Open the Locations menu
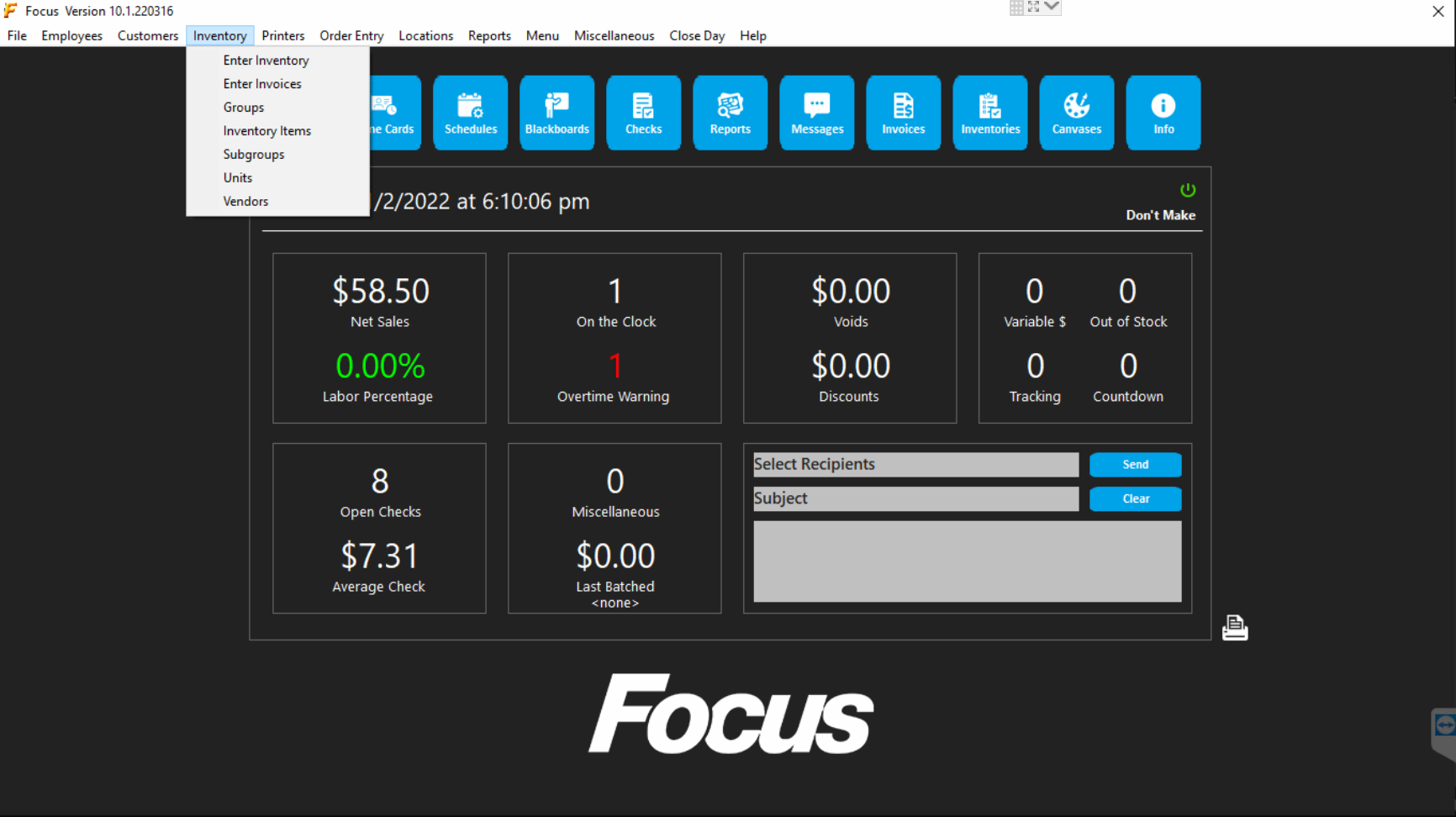 [x=425, y=35]
